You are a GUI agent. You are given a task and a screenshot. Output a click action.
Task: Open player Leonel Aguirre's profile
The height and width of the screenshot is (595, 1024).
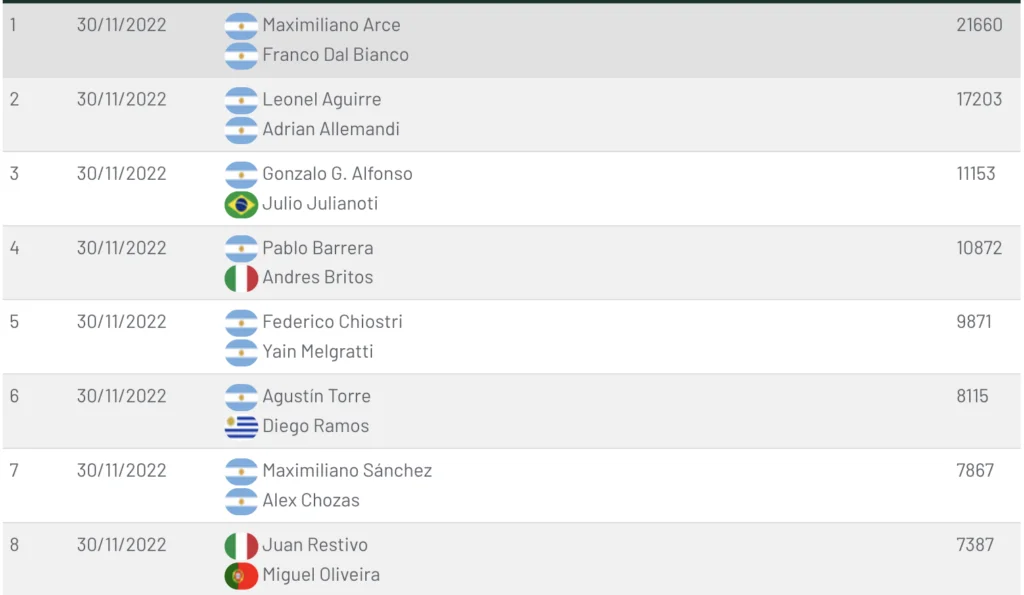[321, 99]
